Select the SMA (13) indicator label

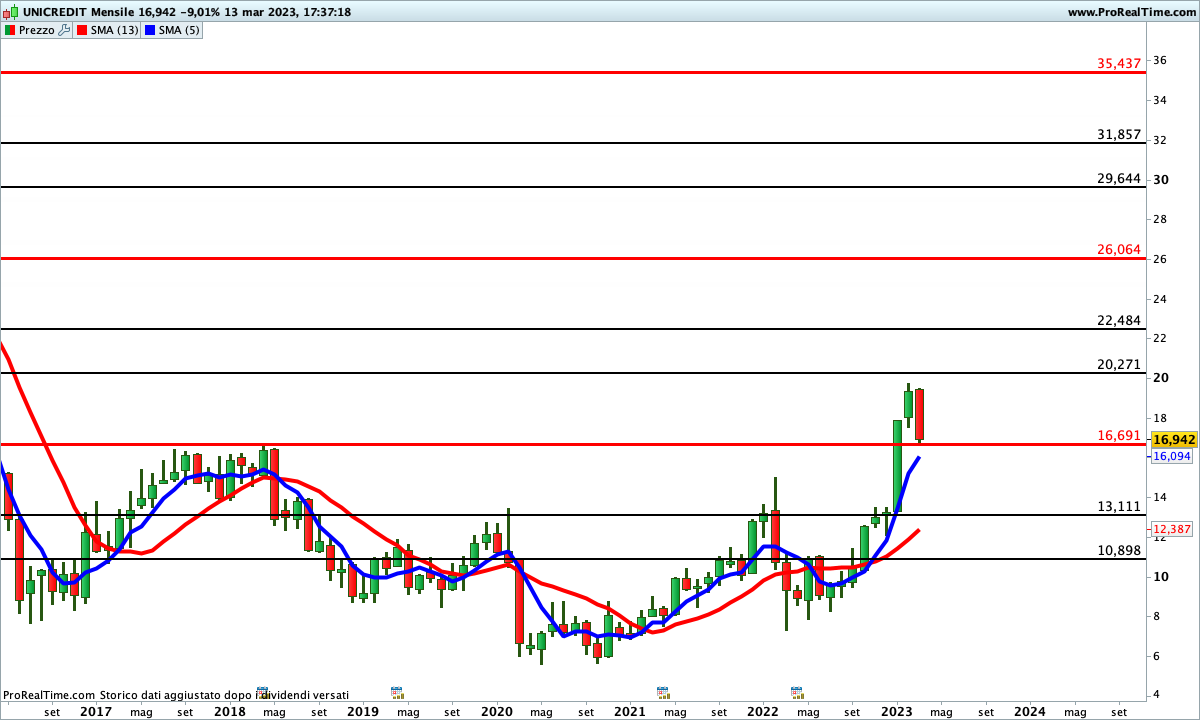pos(115,30)
